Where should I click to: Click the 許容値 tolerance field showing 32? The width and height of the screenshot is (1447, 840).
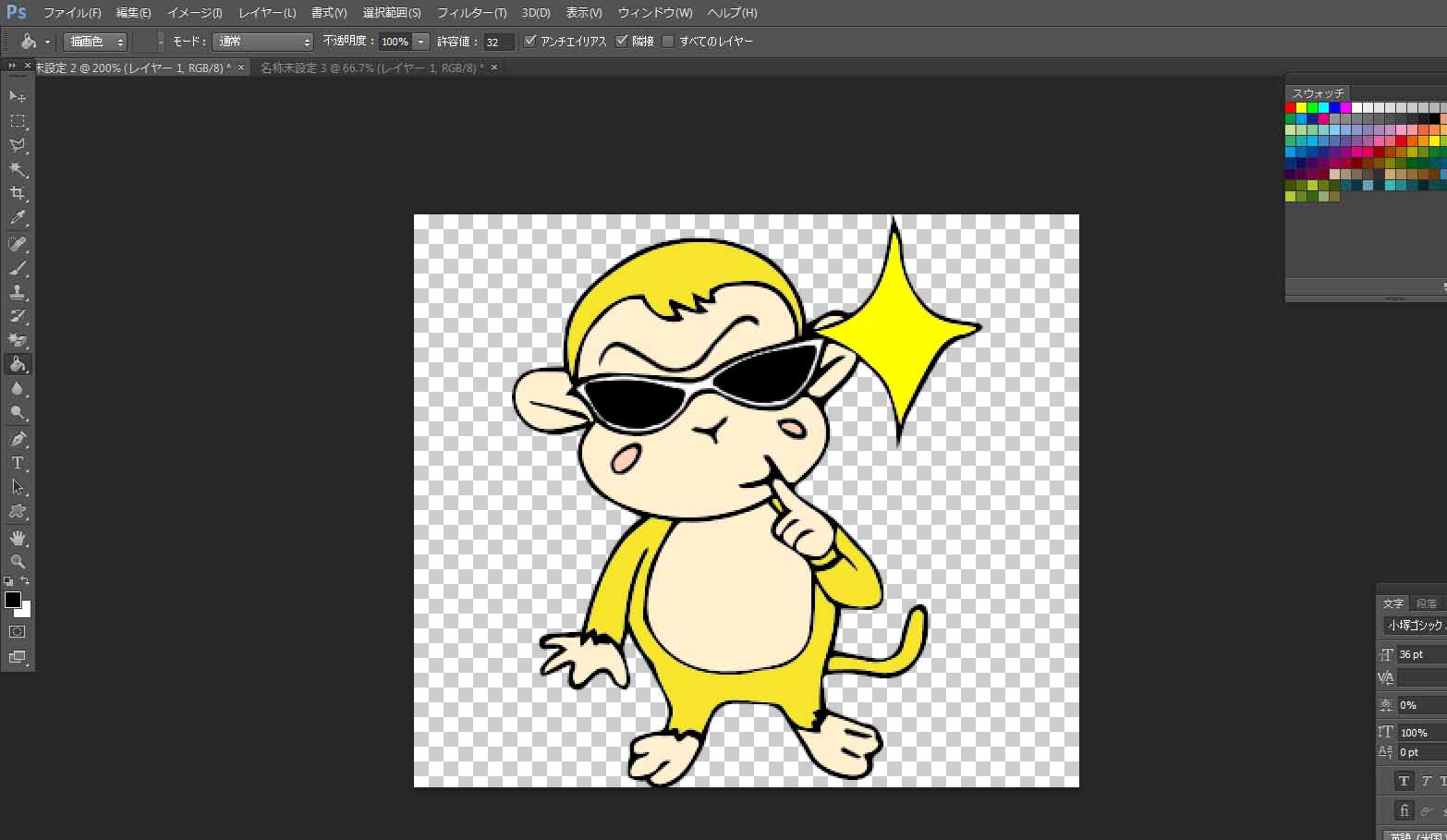(498, 42)
